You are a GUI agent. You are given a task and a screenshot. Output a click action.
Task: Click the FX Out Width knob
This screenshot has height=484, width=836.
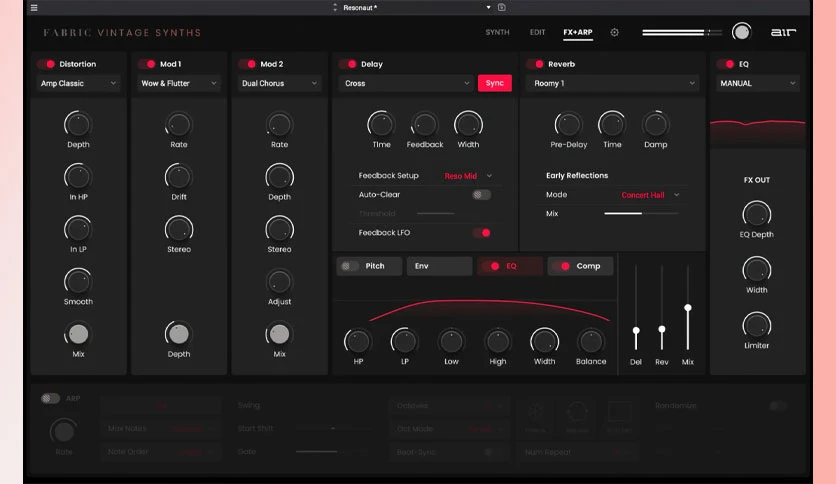[757, 270]
